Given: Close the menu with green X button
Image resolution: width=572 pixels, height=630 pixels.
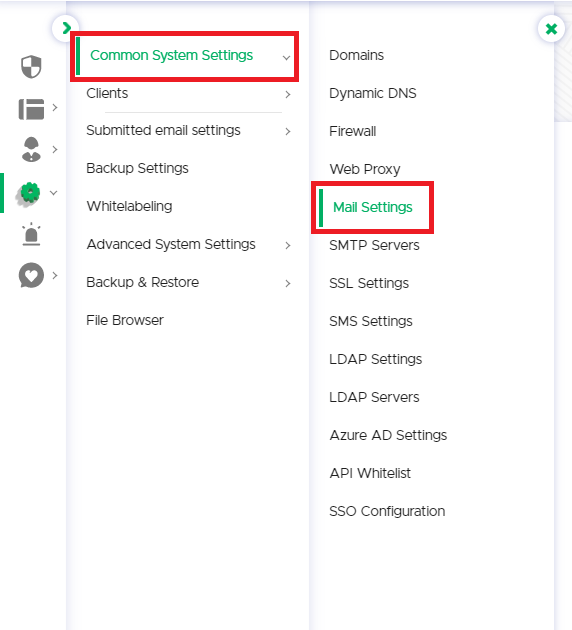Looking at the screenshot, I should 551,29.
